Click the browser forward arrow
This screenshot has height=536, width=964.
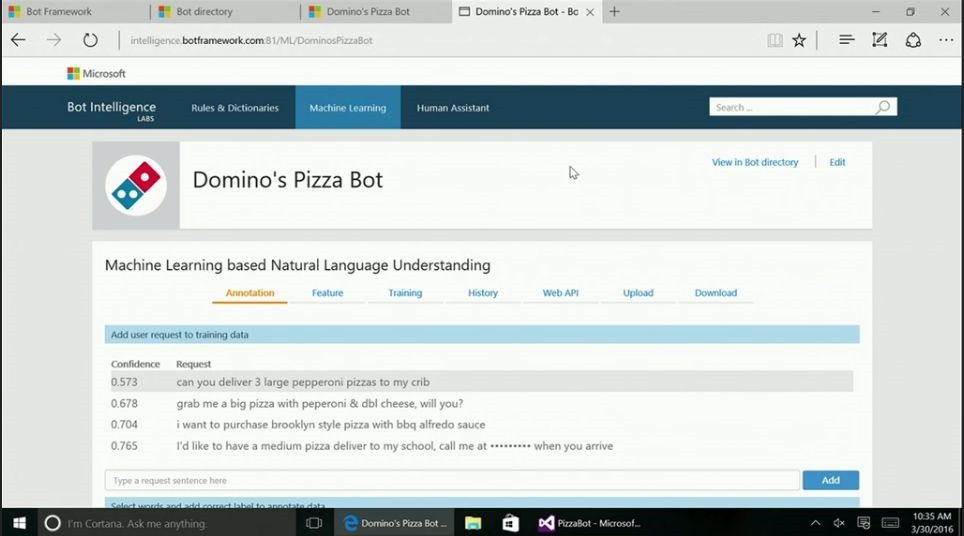click(x=54, y=41)
